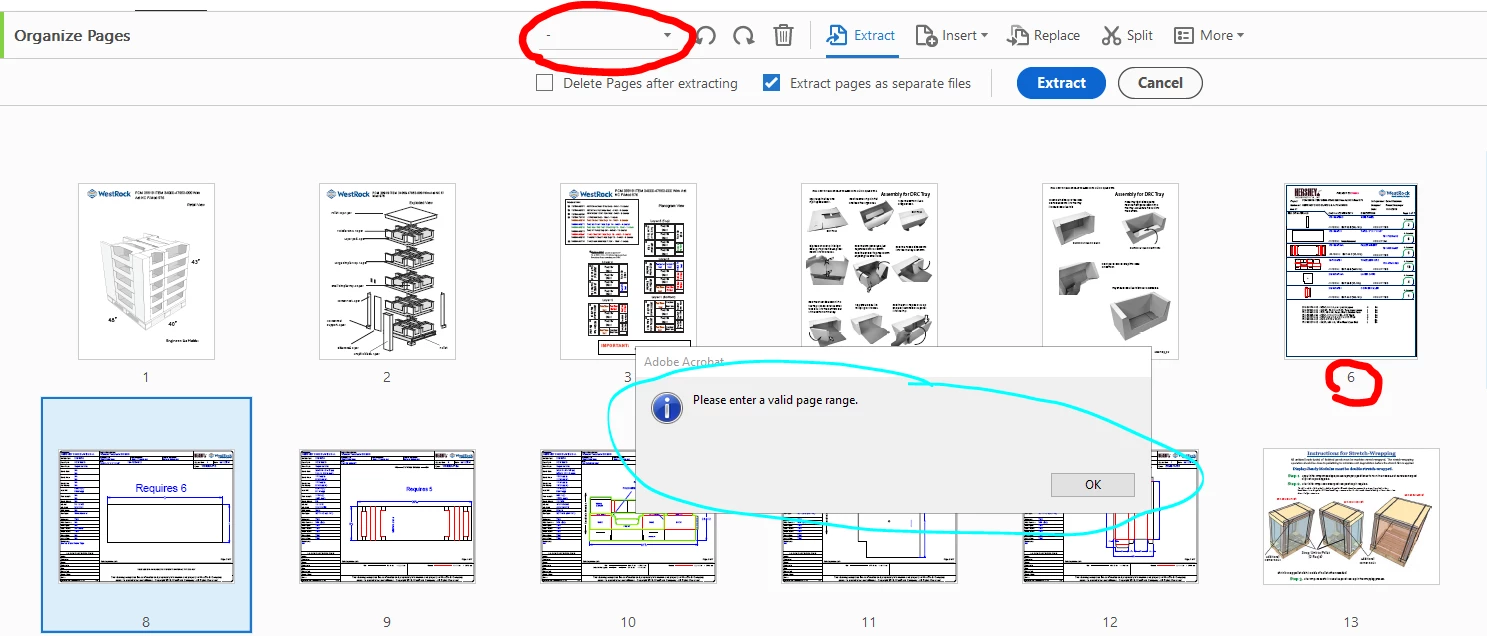Click the Replace pages tool
The height and width of the screenshot is (636, 1487).
[x=1043, y=36]
